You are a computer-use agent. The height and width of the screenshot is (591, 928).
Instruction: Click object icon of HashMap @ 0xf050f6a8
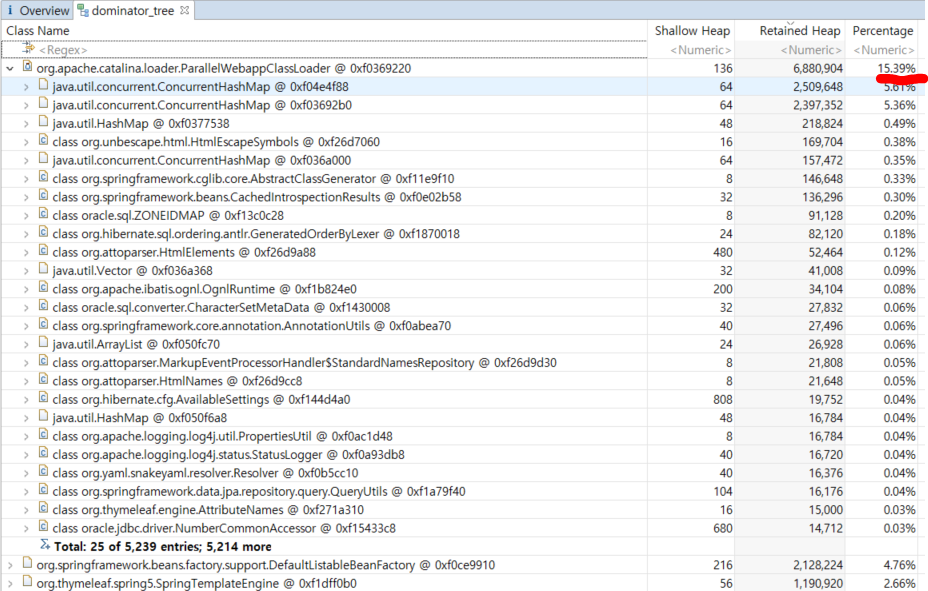coord(43,416)
